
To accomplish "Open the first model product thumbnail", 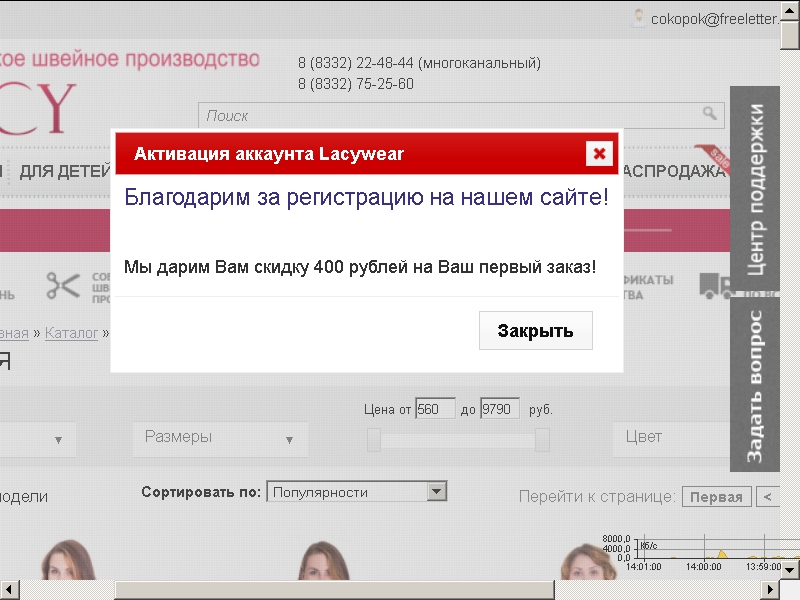I will pyautogui.click(x=68, y=560).
